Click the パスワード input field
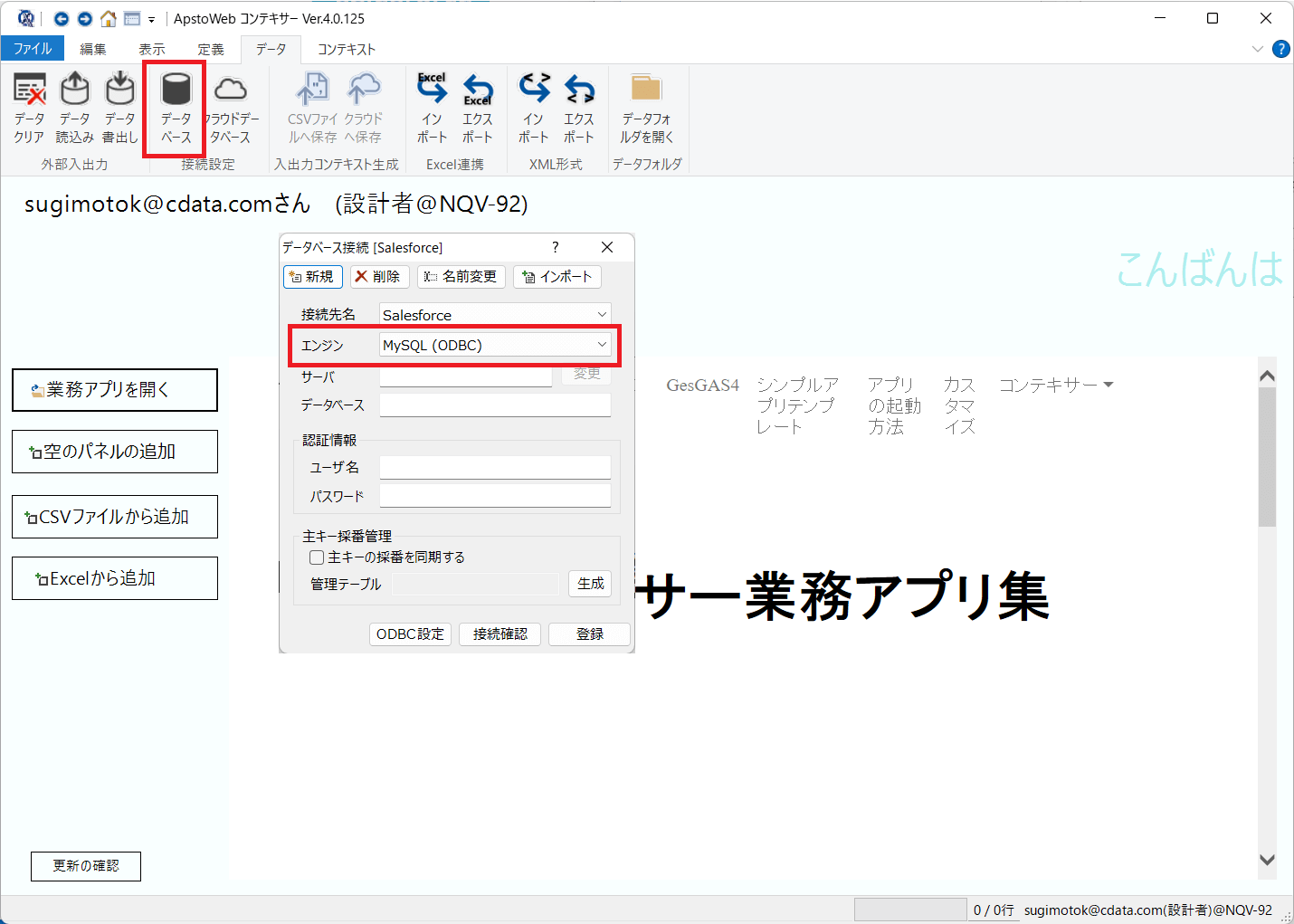Viewport: 1294px width, 924px height. (495, 496)
